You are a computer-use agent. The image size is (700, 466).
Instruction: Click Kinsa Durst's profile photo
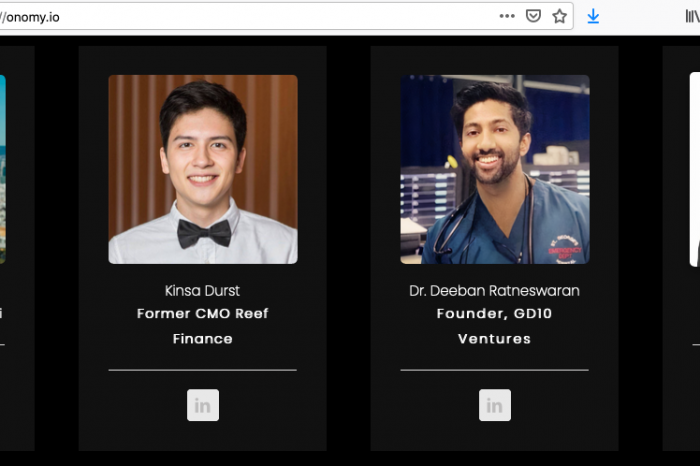click(x=203, y=169)
